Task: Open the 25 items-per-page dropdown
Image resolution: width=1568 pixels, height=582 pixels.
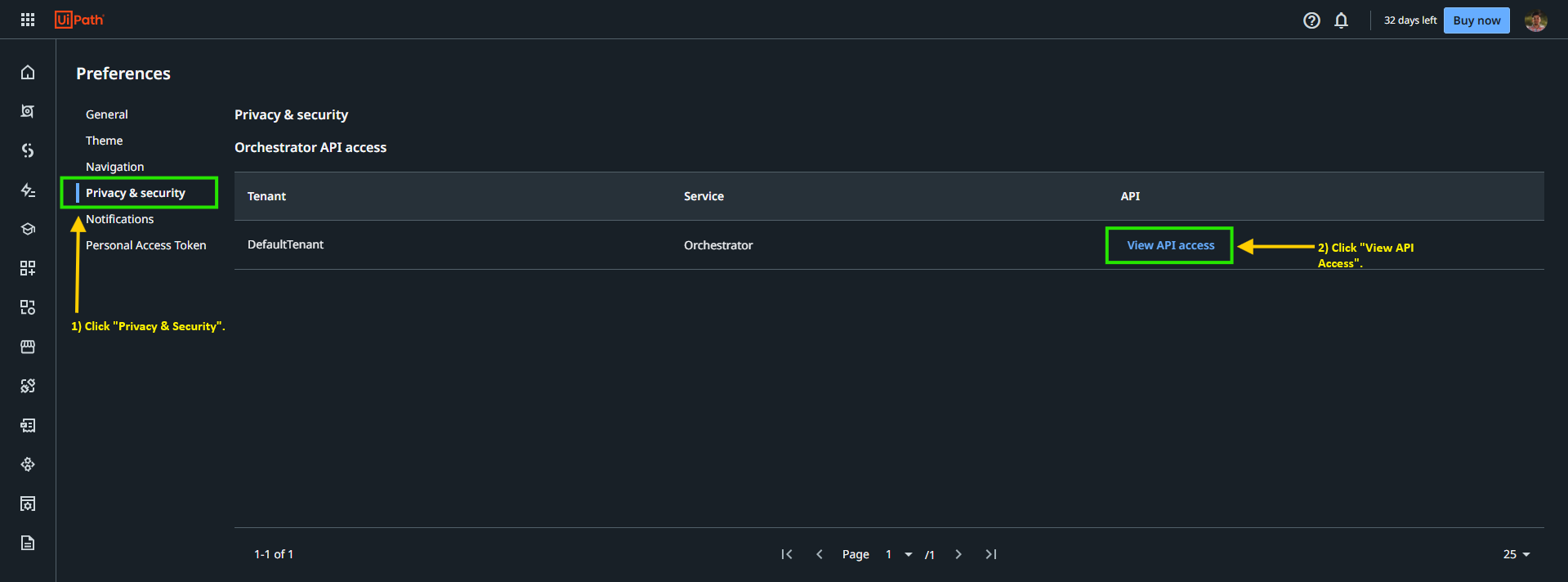Action: pyautogui.click(x=1517, y=554)
